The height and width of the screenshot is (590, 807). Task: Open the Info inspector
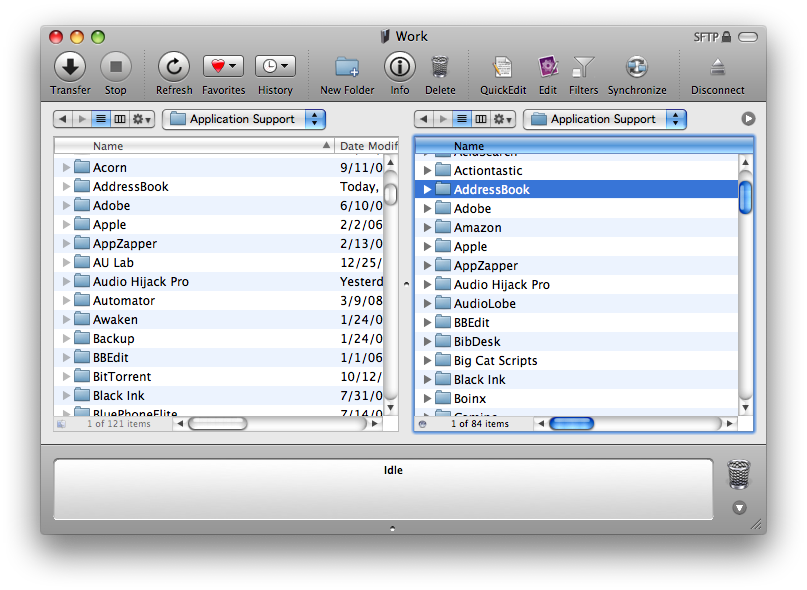pos(400,66)
